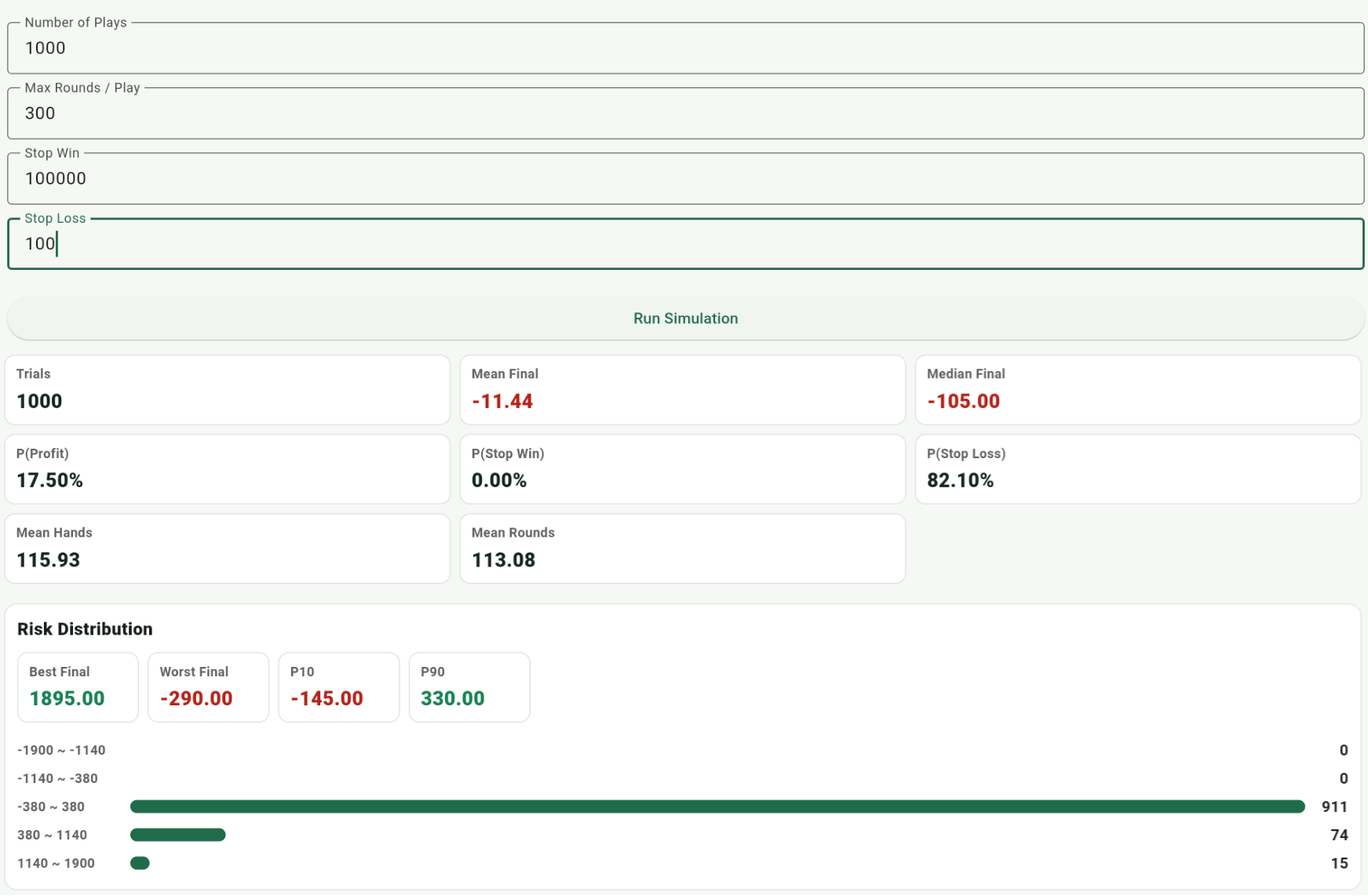Viewport: 1368px width, 896px height.
Task: Click the P90 value 330.00
Action: click(x=453, y=698)
